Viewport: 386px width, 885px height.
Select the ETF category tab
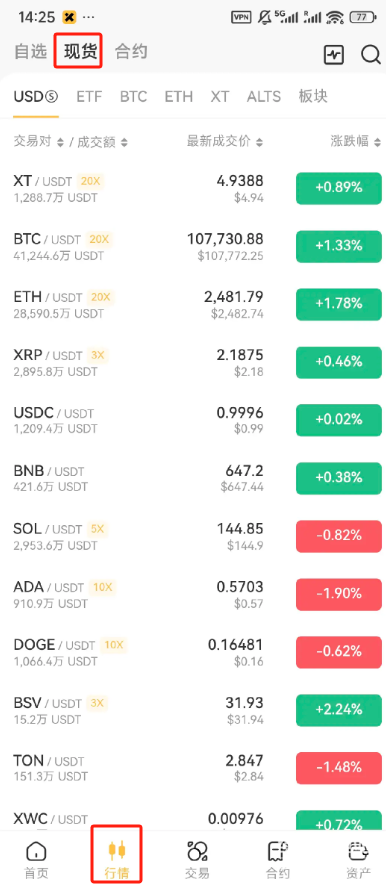pos(89,97)
